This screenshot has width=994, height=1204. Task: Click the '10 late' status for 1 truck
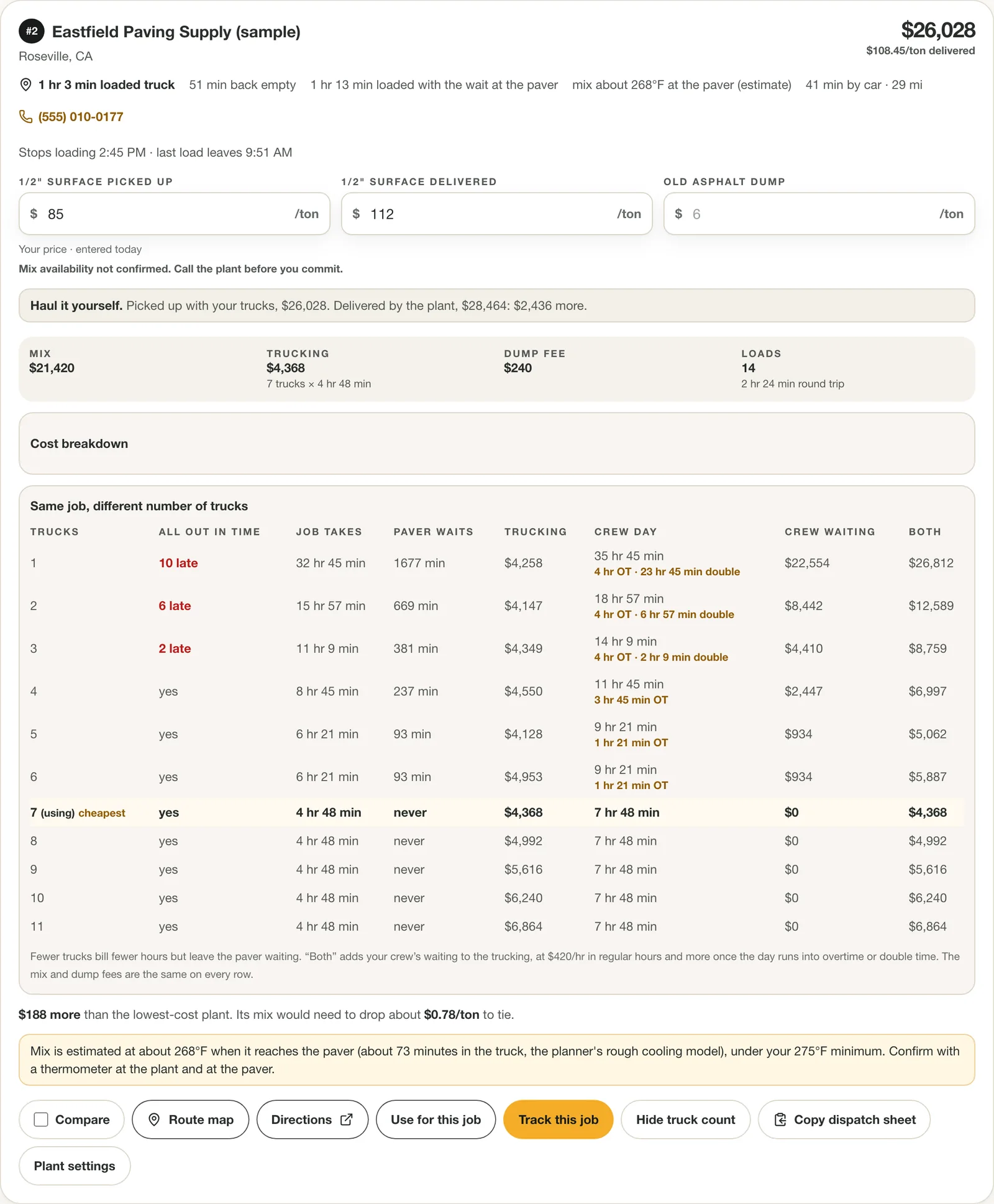click(x=178, y=563)
